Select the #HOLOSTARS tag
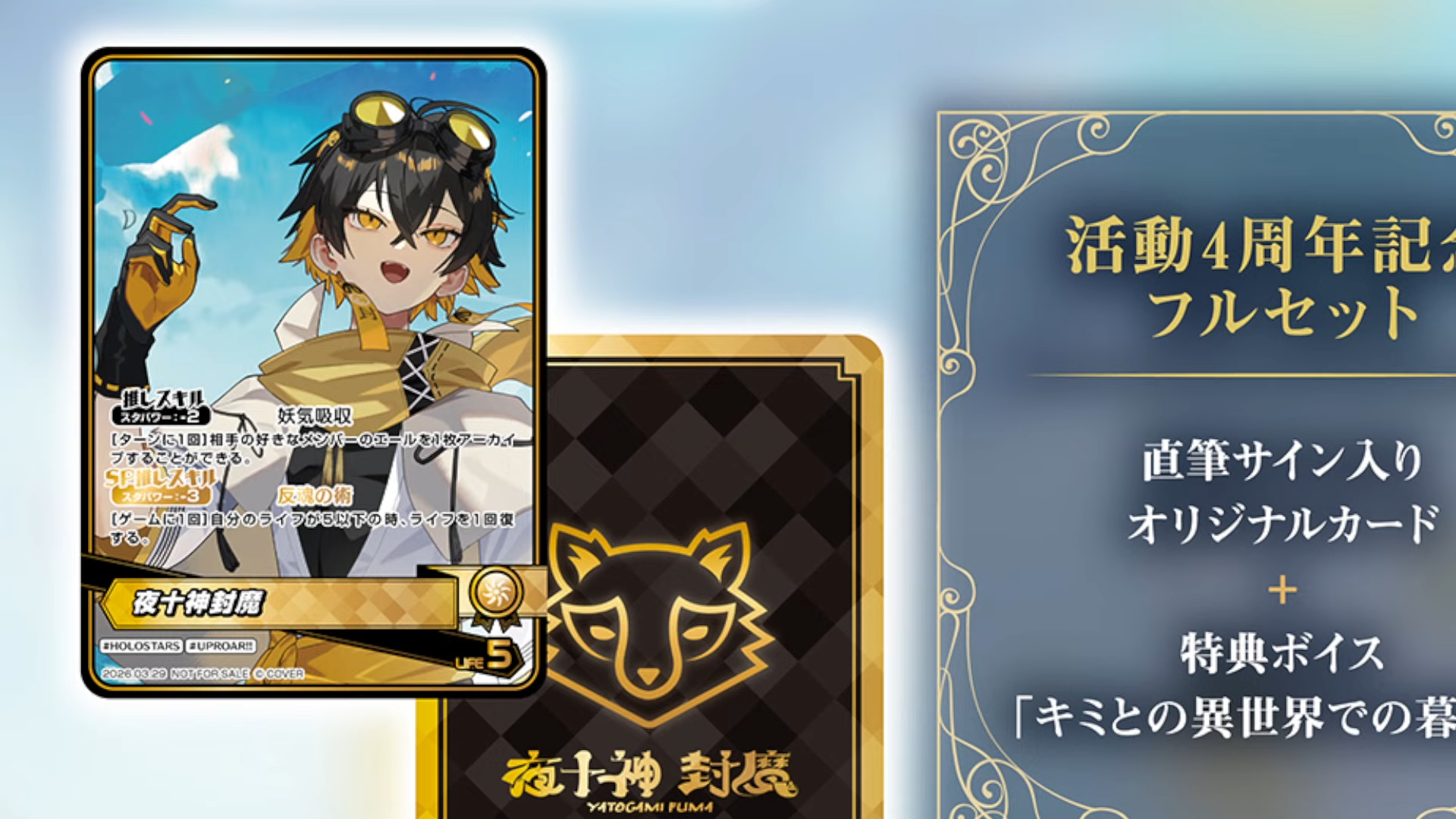This screenshot has width=1456, height=819. coord(142,646)
